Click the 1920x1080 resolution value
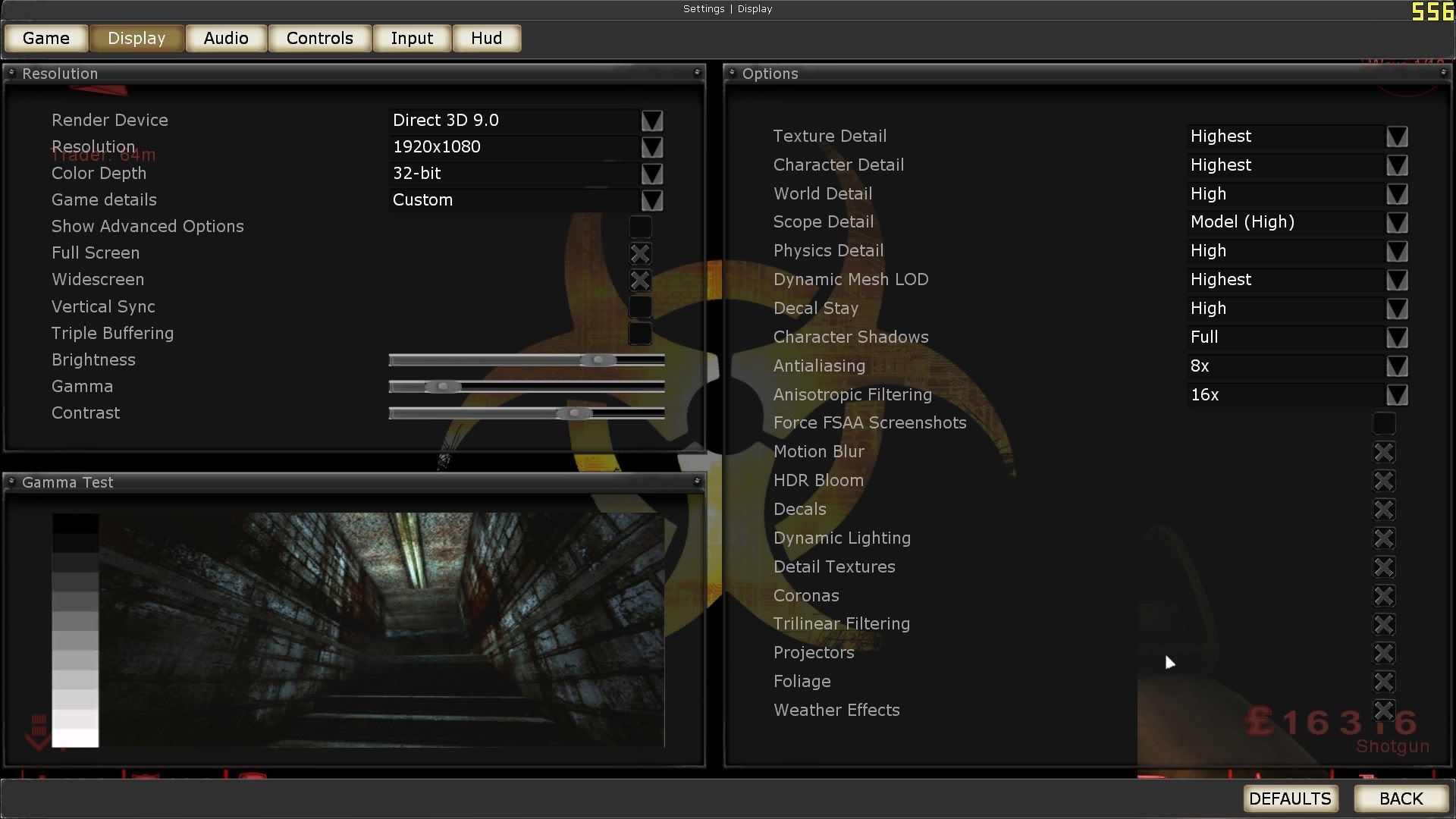The image size is (1456, 819). pos(437,147)
